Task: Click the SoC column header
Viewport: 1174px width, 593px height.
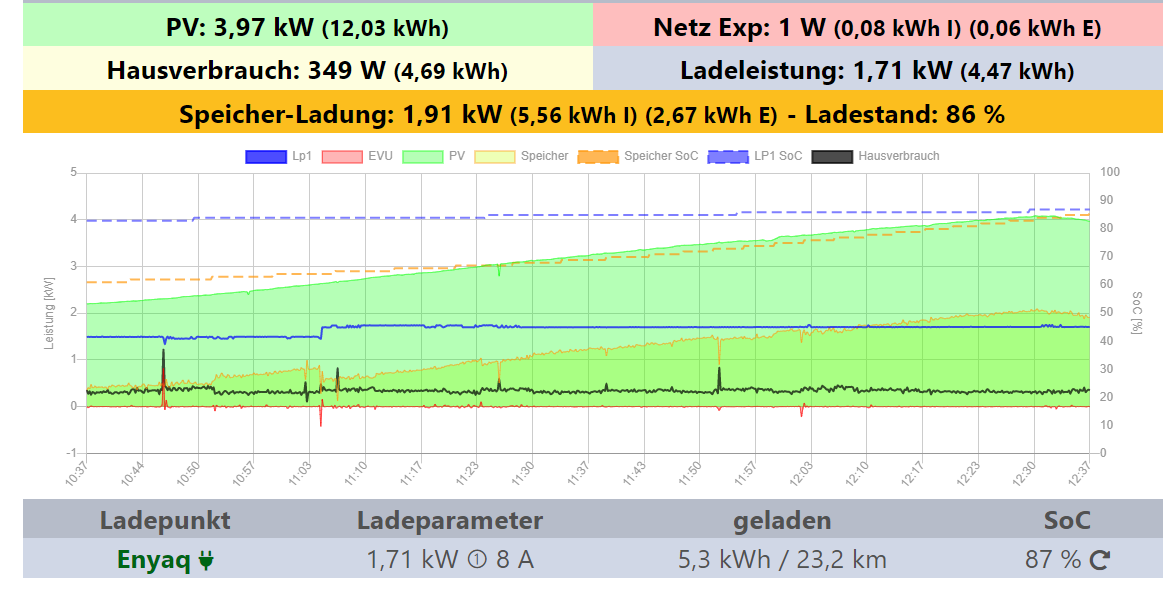Action: pos(1067,520)
